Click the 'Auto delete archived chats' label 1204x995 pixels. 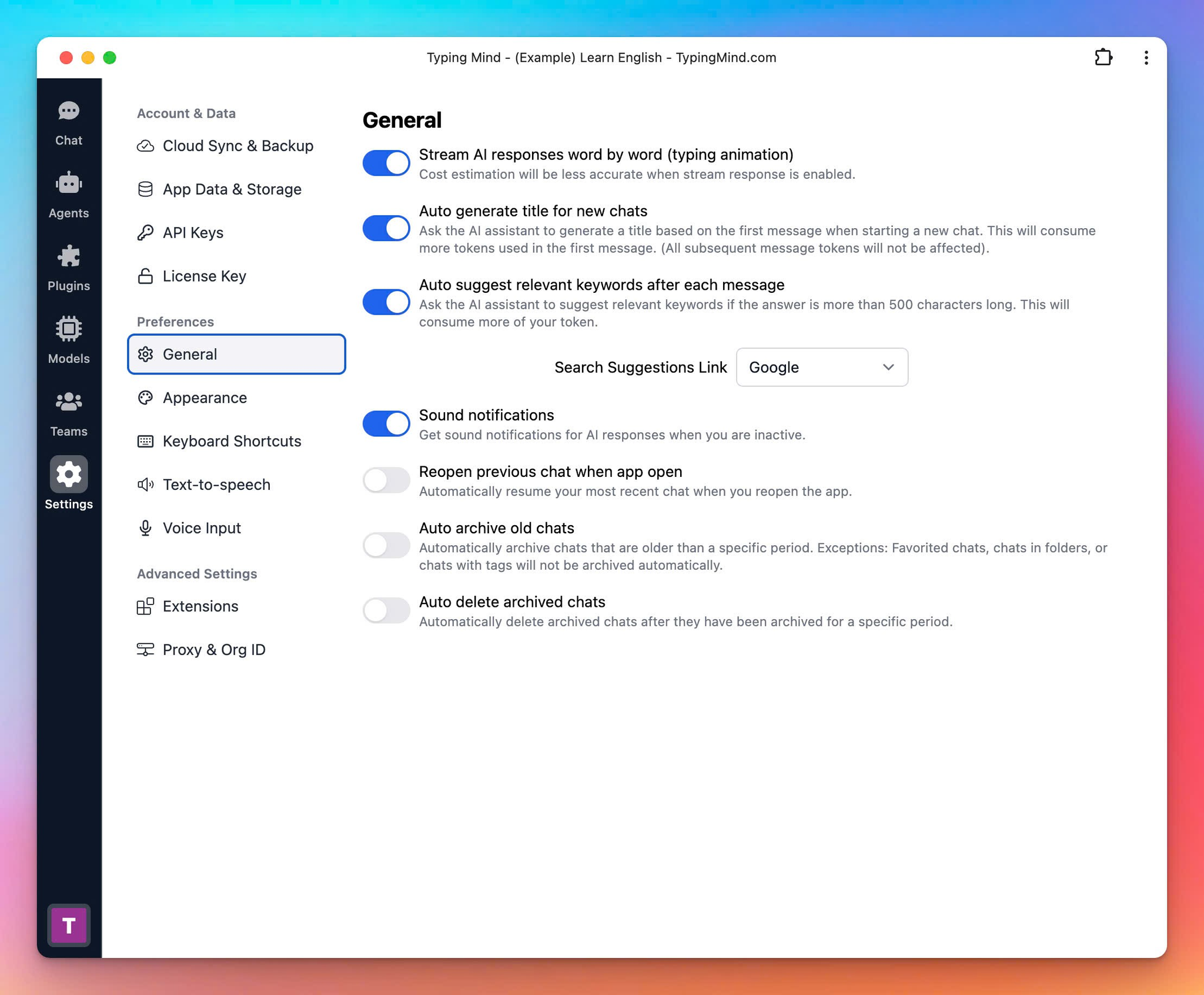point(511,602)
